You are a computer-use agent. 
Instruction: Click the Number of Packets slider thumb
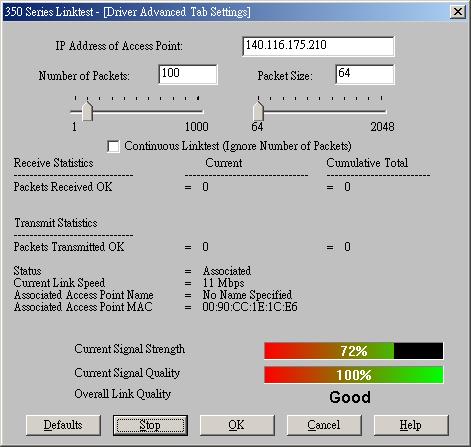pos(87,111)
